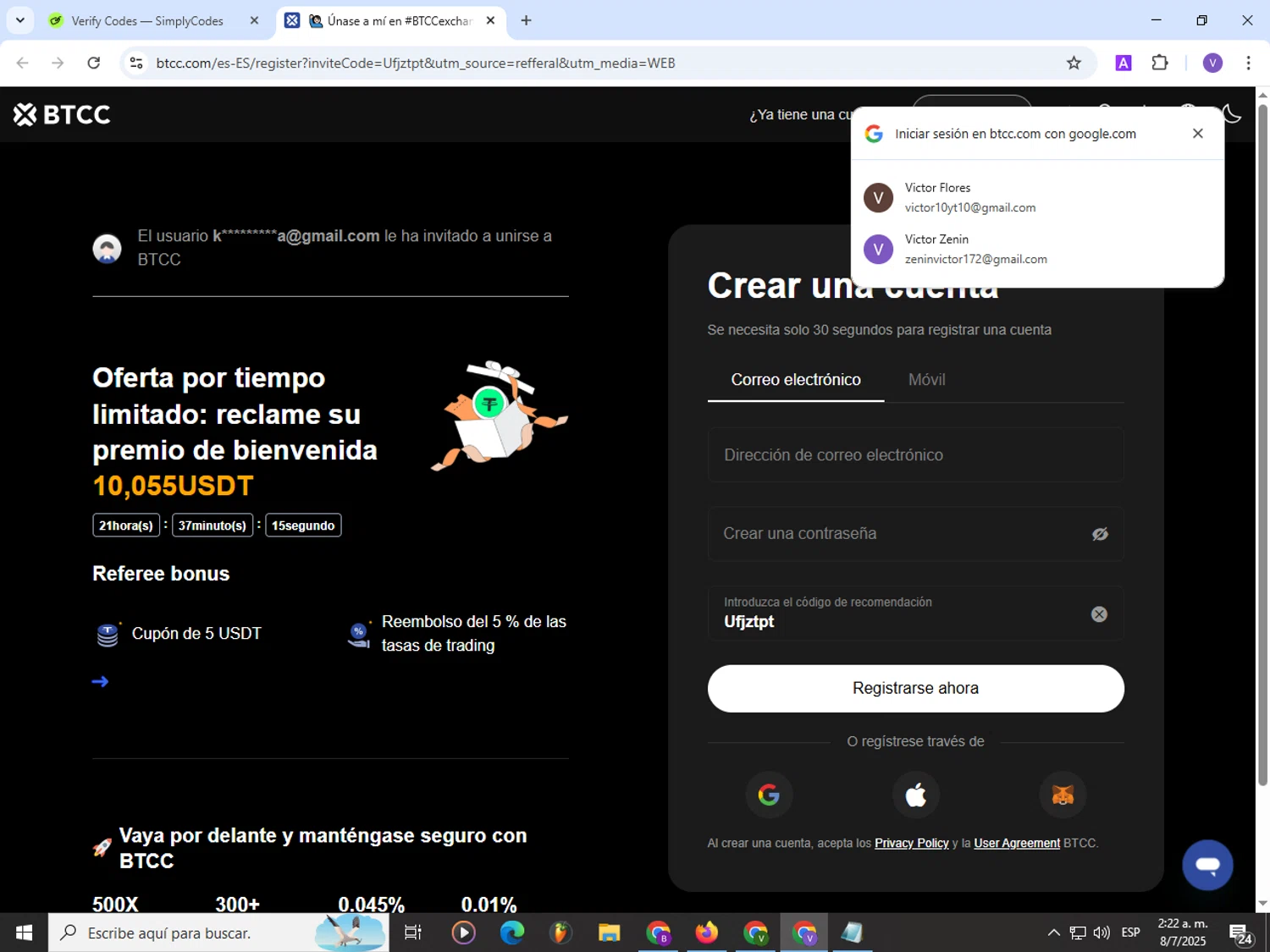Viewport: 1270px width, 952px height.
Task: Click blue arrow under Referee bonus
Action: (100, 681)
